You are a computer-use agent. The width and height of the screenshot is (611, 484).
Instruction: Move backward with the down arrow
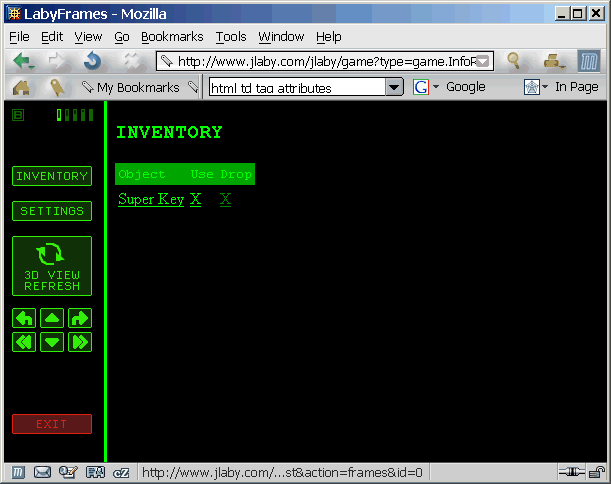52,342
